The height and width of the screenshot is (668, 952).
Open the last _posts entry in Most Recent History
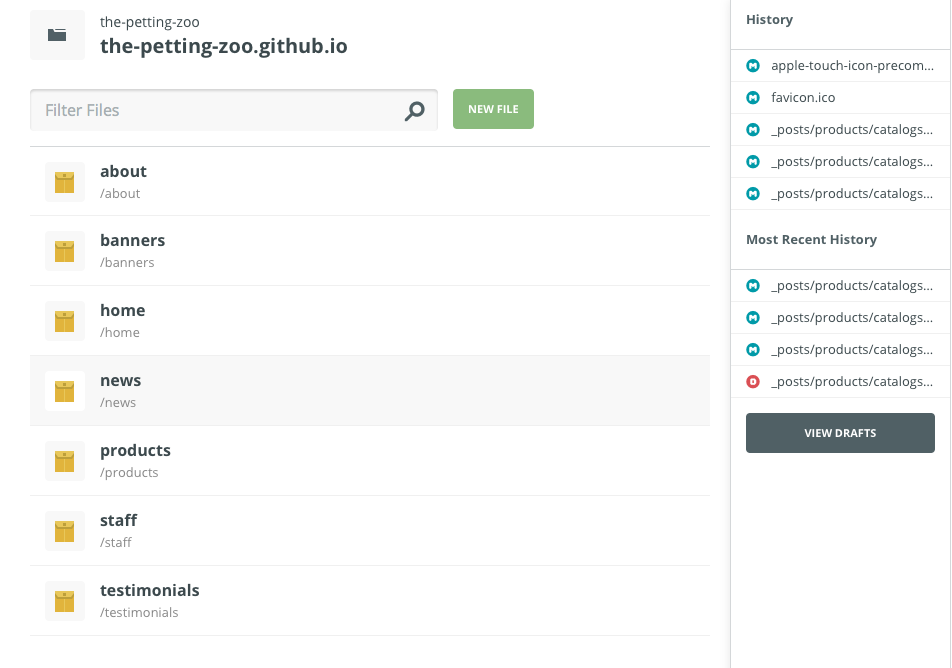852,382
